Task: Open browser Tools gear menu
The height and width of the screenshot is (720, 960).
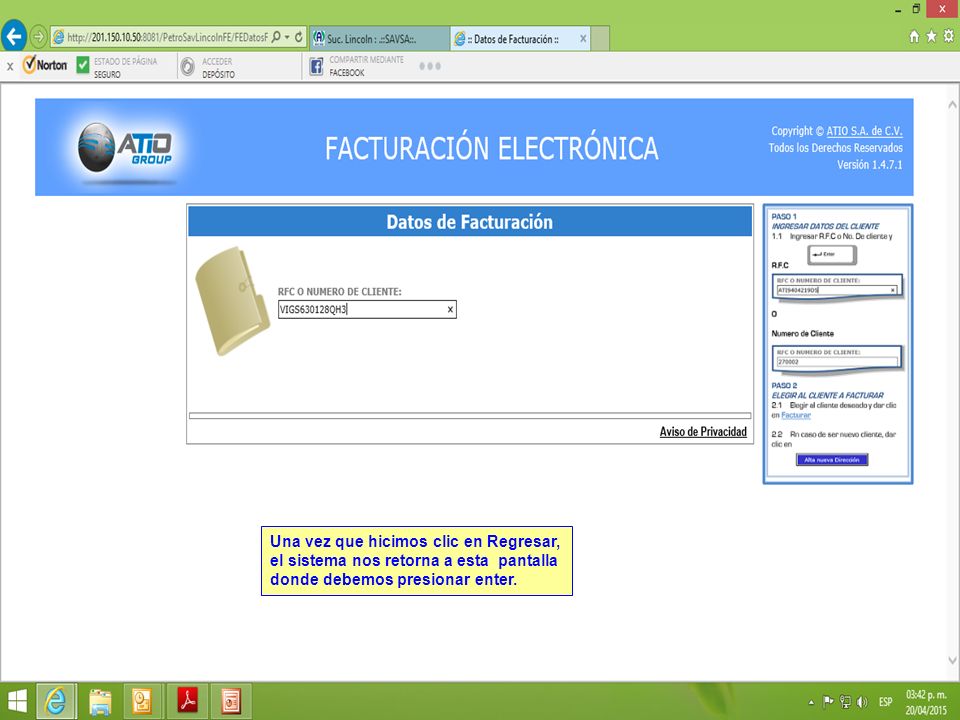Action: [x=948, y=36]
